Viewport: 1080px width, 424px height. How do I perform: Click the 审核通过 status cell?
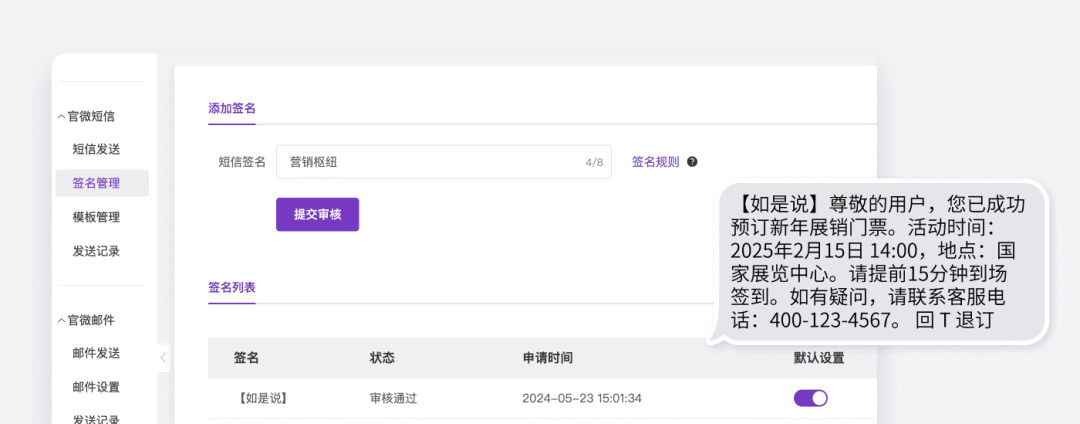(393, 398)
